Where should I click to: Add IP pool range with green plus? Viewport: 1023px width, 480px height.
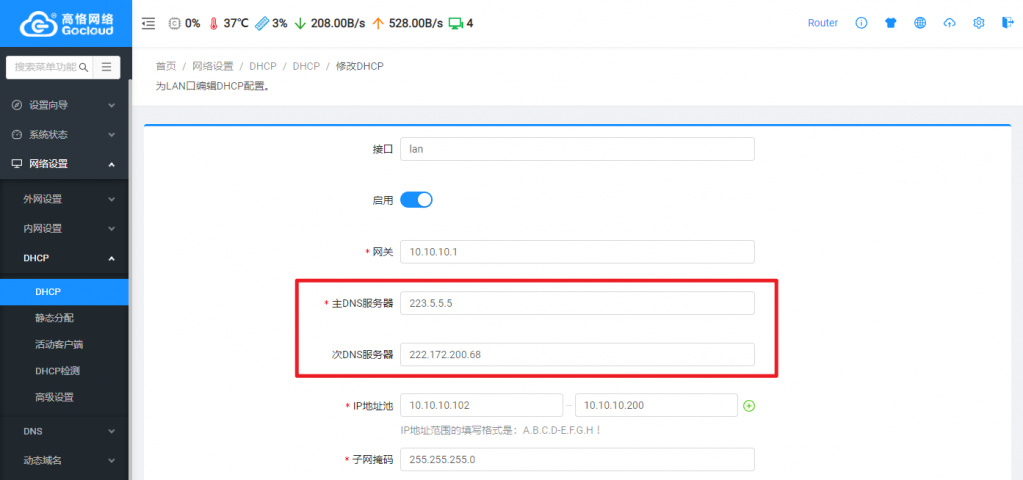coord(748,406)
